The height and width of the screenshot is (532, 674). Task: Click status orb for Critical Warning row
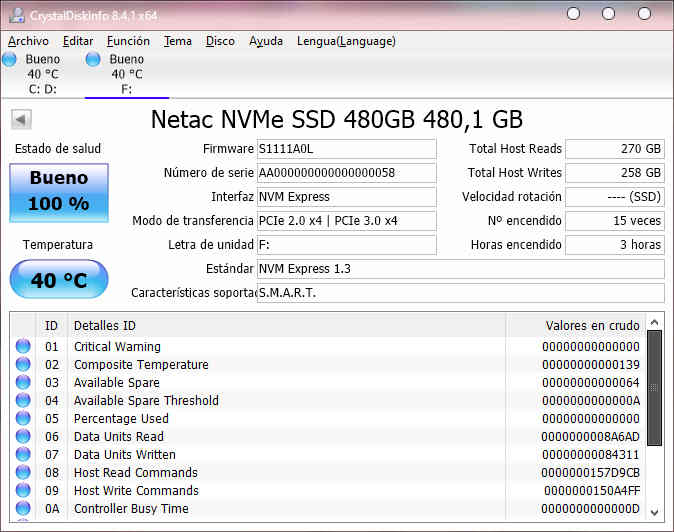tap(23, 346)
